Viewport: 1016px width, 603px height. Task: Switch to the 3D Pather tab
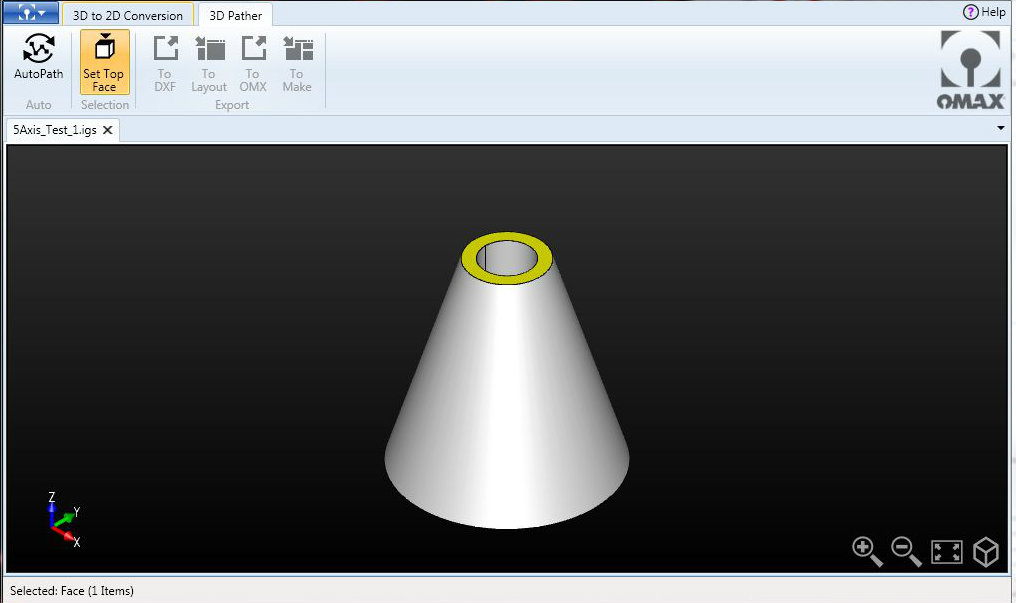(235, 15)
